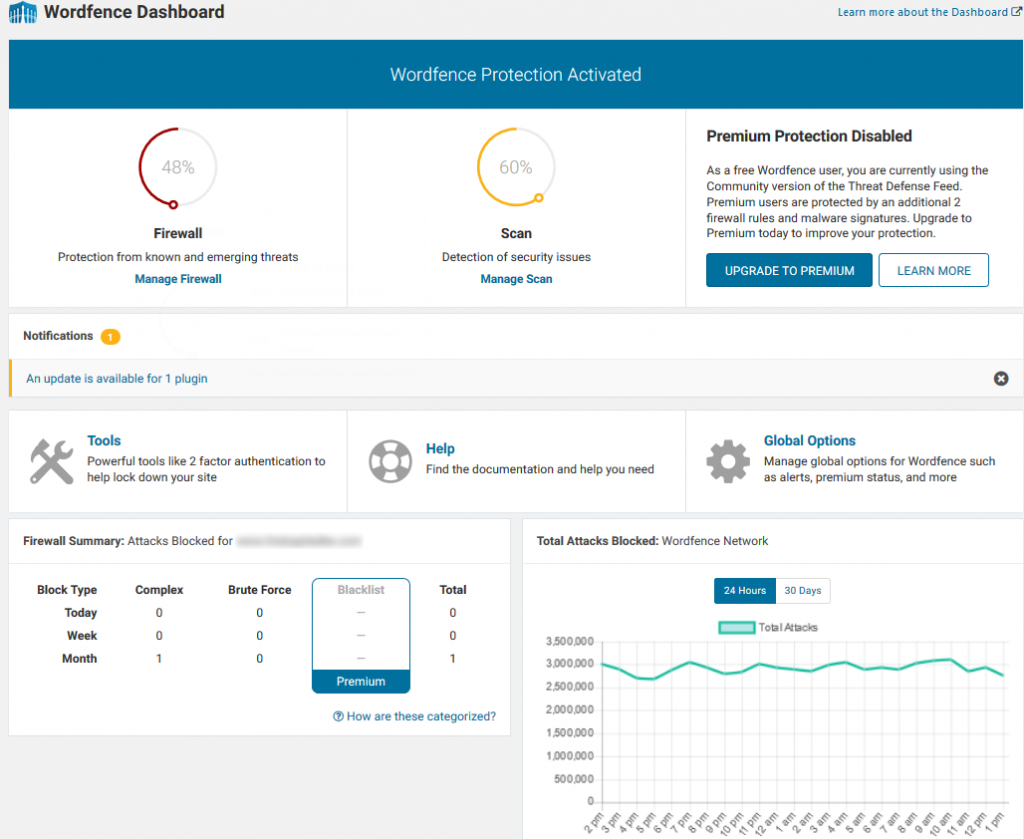Image resolution: width=1024 pixels, height=839 pixels.
Task: Click the Tools wrench and hammer icon
Action: point(52,462)
